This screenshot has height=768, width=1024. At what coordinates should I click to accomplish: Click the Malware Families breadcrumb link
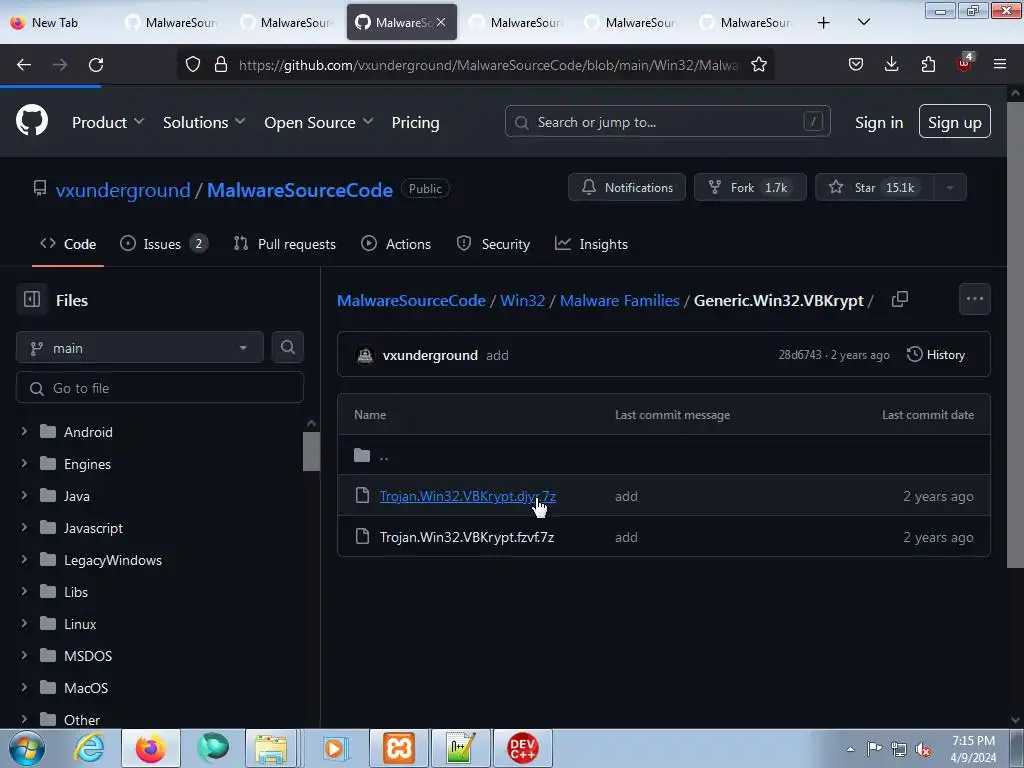[620, 300]
